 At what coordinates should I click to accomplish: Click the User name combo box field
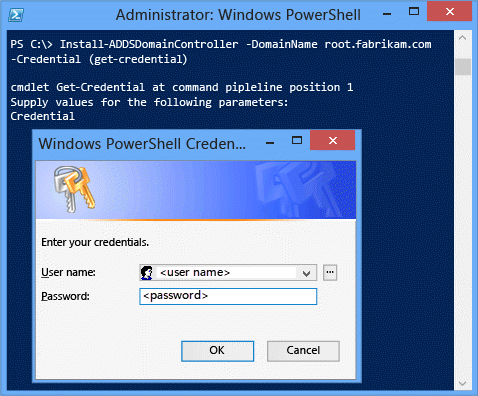tap(228, 273)
